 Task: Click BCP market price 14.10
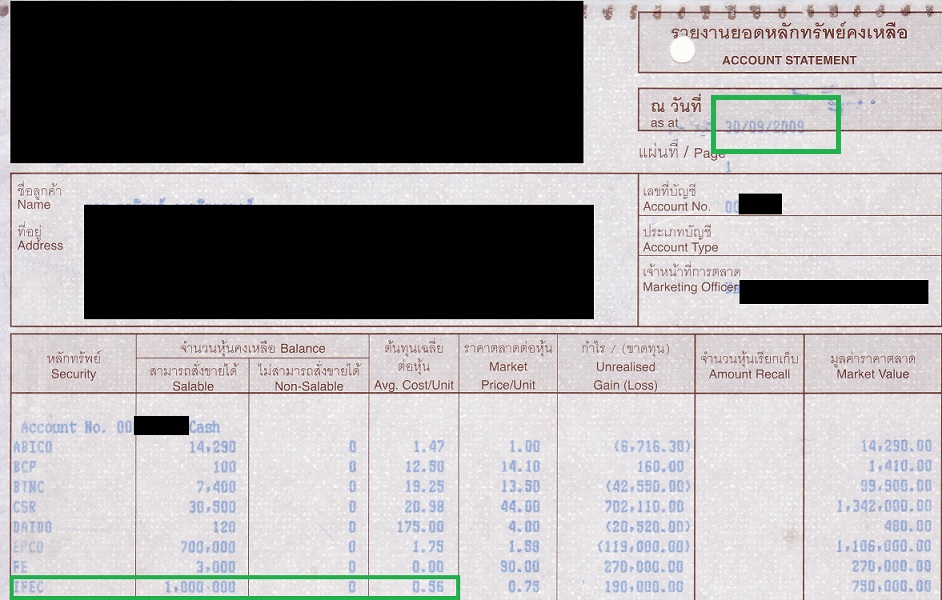pos(521,467)
